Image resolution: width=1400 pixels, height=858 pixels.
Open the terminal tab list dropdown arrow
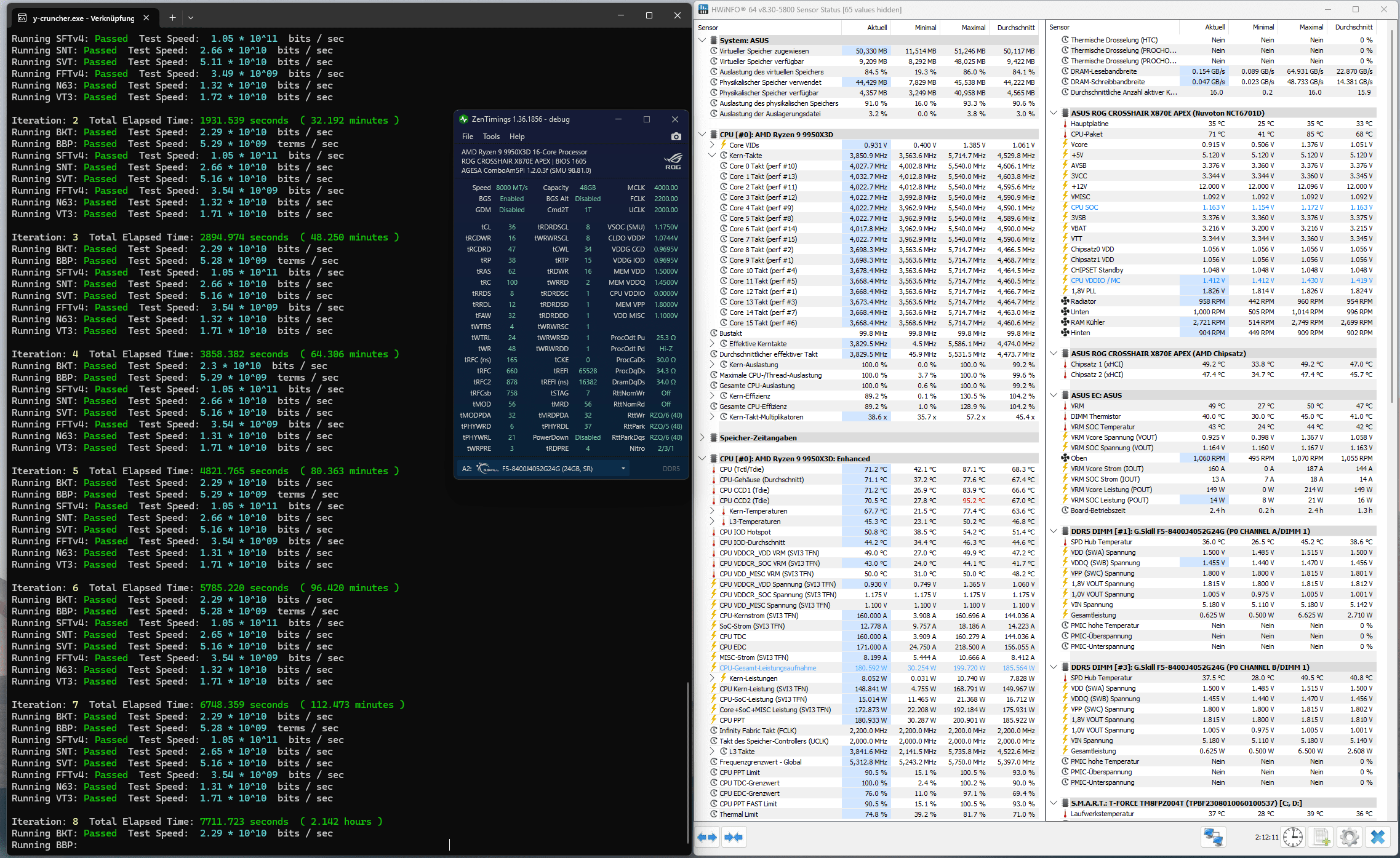click(191, 18)
